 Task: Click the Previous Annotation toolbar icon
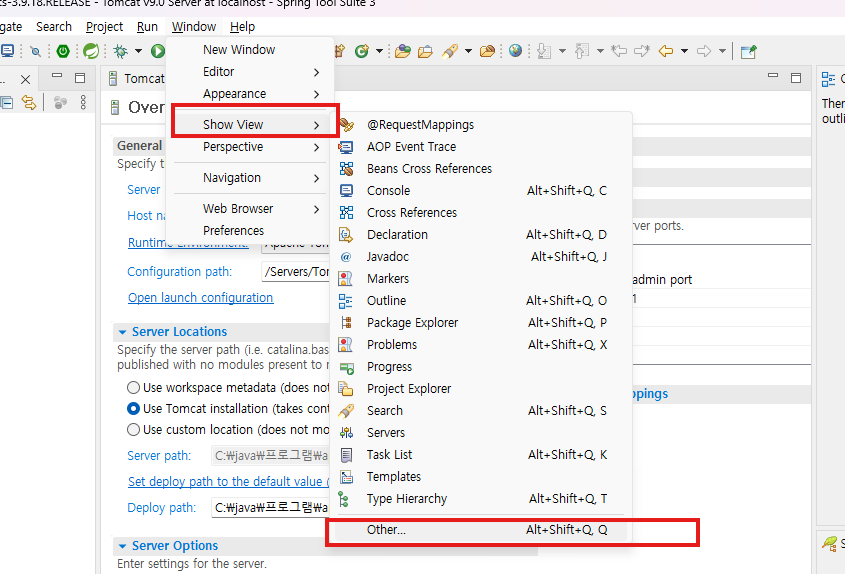[x=581, y=51]
